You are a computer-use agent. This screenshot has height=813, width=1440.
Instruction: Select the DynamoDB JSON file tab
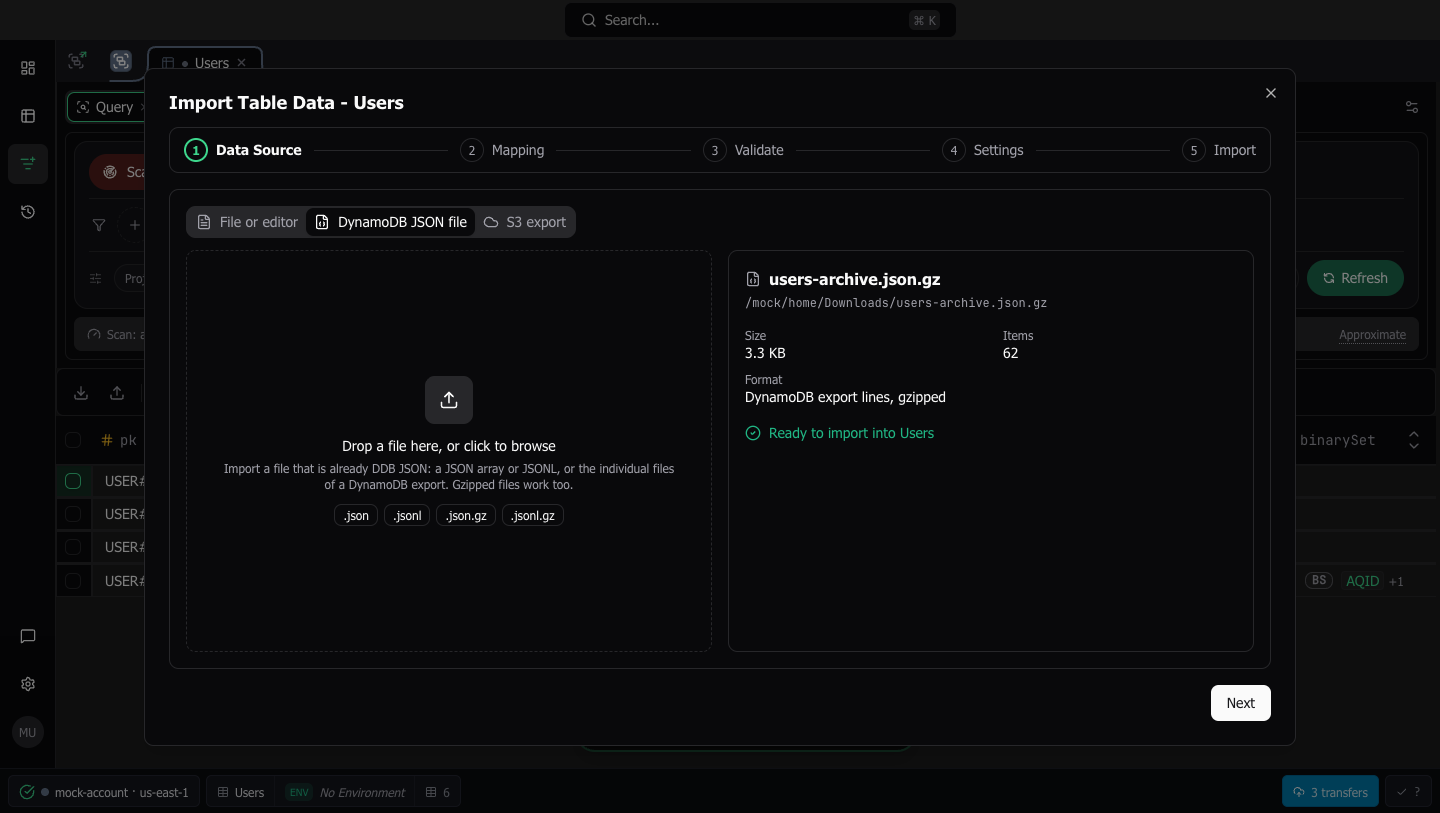[391, 222]
